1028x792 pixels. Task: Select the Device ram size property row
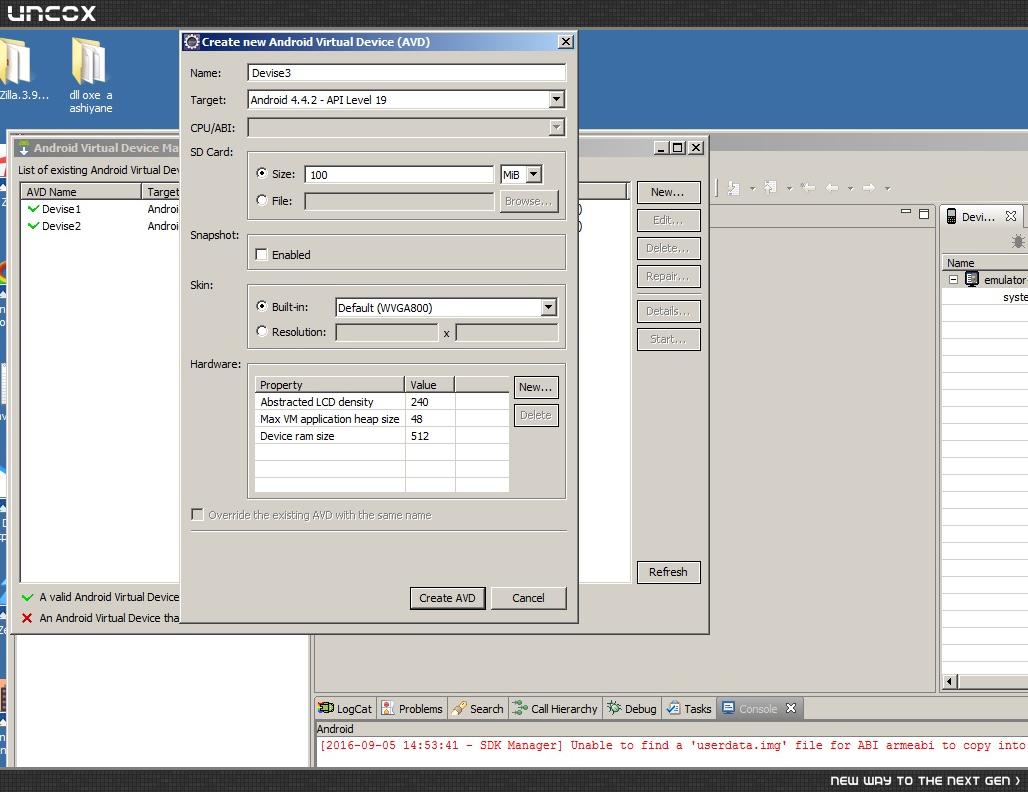click(382, 436)
